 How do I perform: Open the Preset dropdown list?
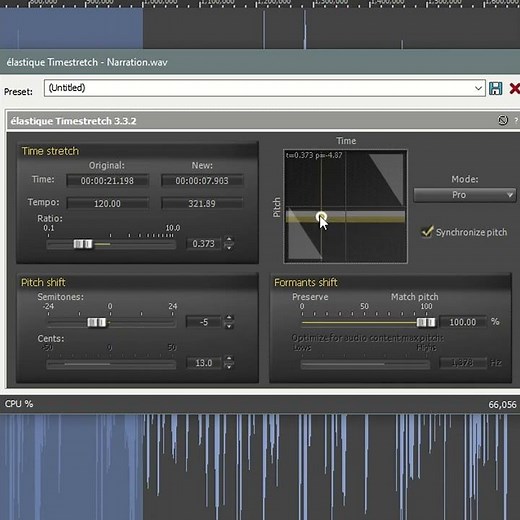(478, 88)
